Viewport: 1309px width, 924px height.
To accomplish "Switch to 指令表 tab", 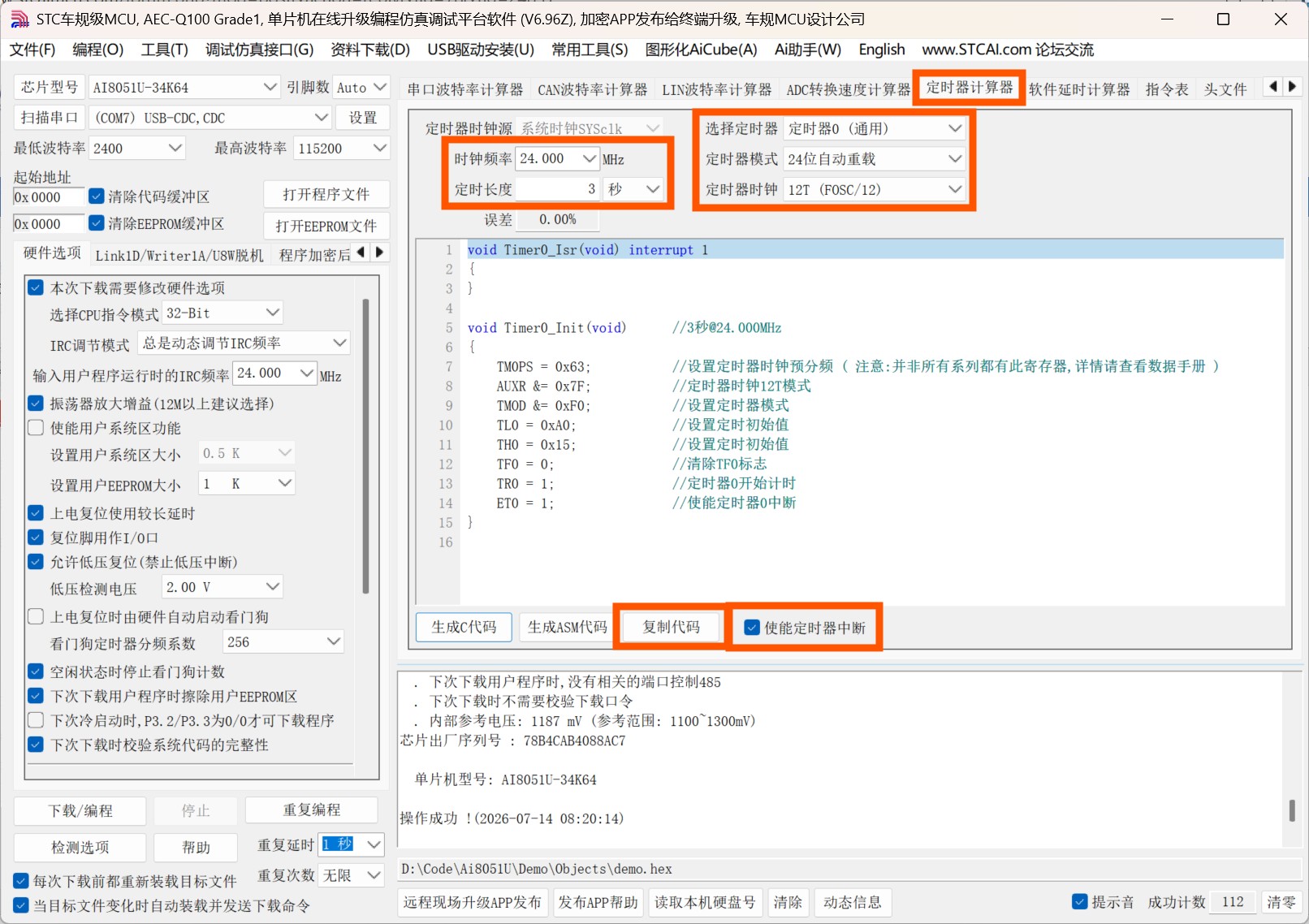I will (x=1167, y=89).
